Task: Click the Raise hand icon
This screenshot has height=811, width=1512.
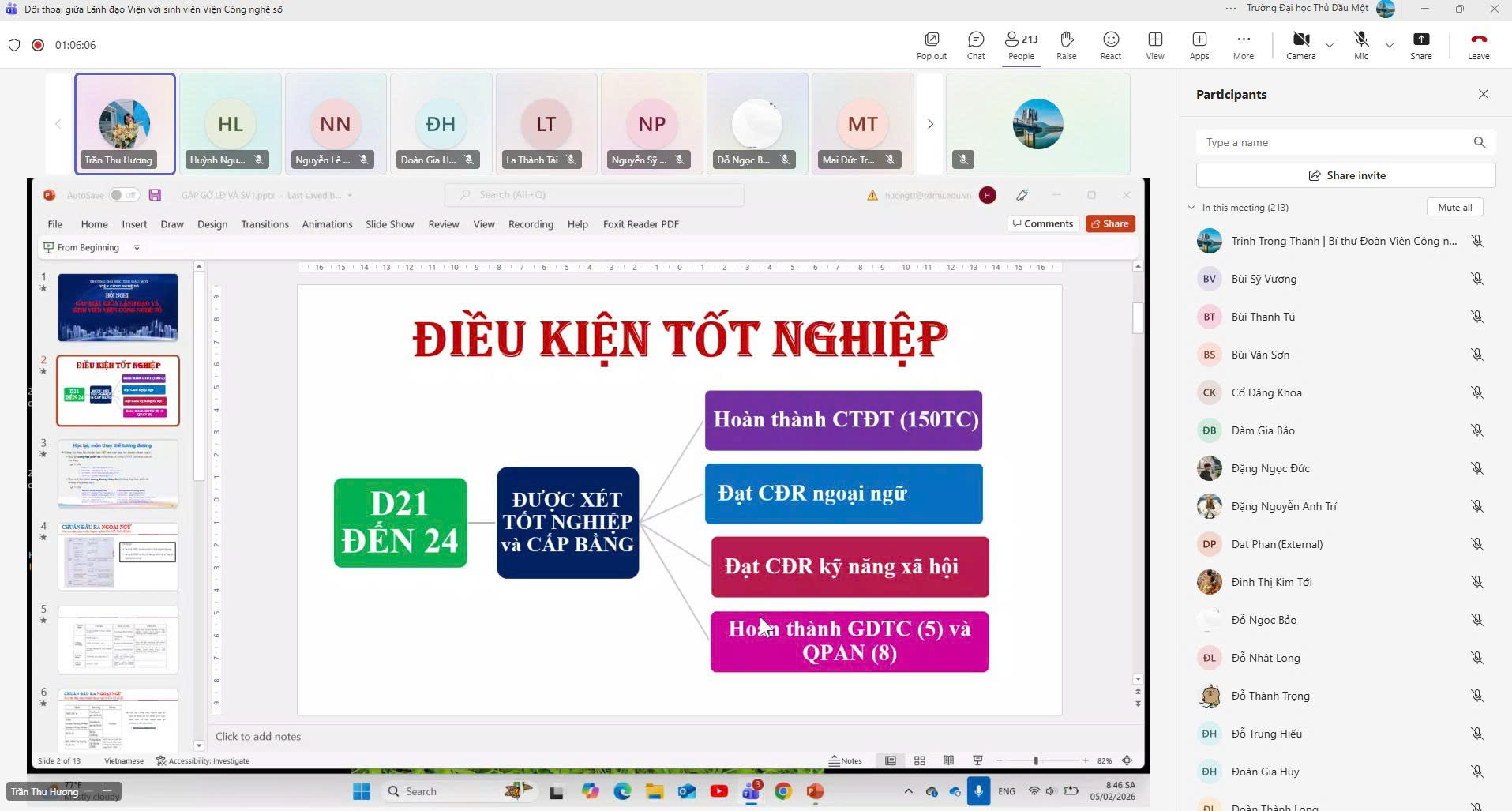Action: 1066,45
